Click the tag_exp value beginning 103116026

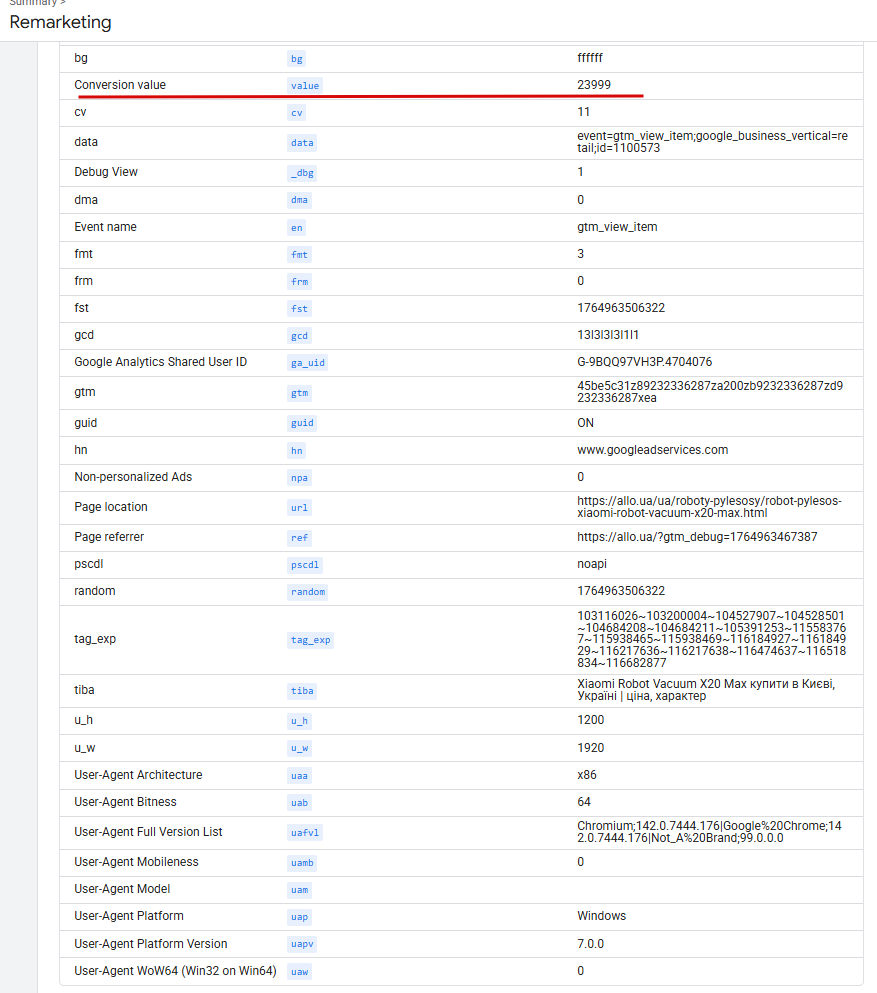point(711,640)
